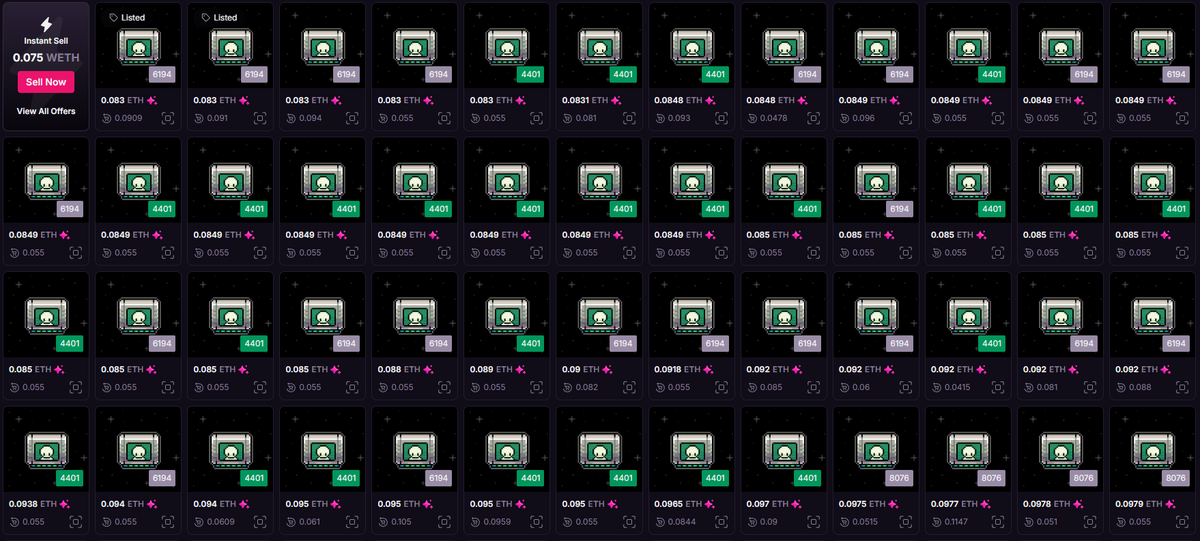Open the NFT thumbnail priced 0.0938 ETH

point(46,450)
